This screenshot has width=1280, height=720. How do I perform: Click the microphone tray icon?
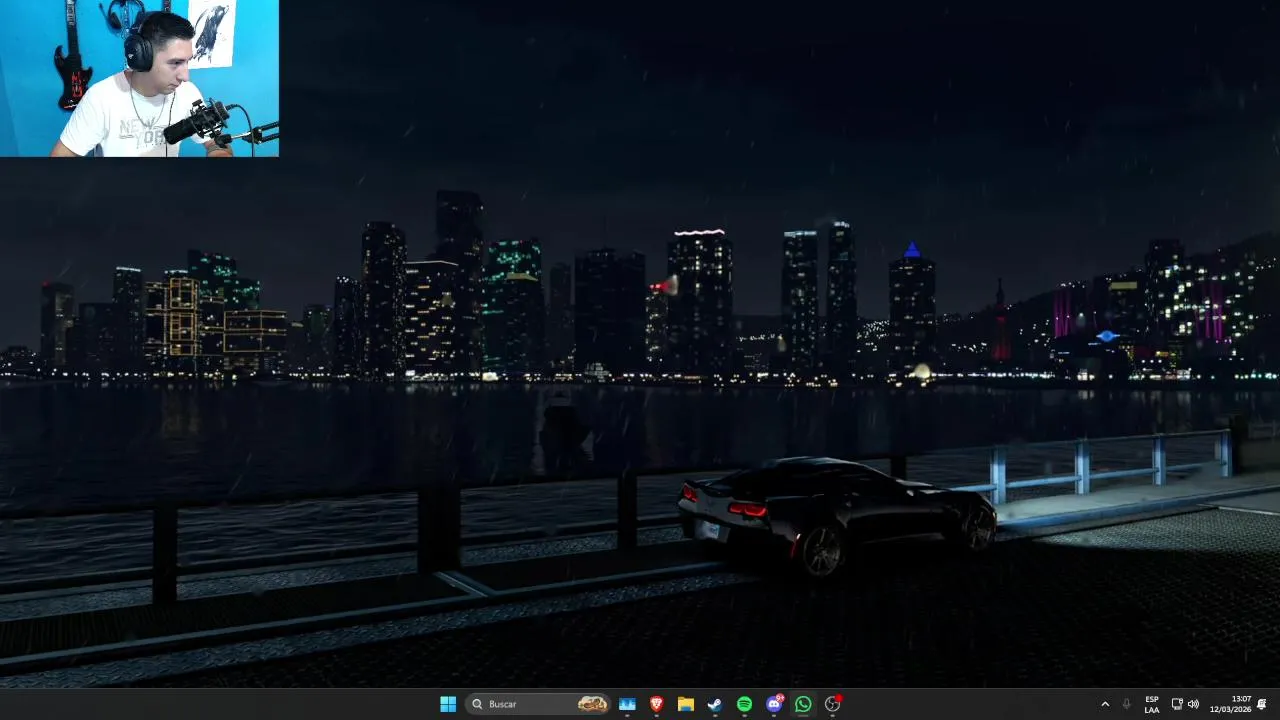point(1127,704)
